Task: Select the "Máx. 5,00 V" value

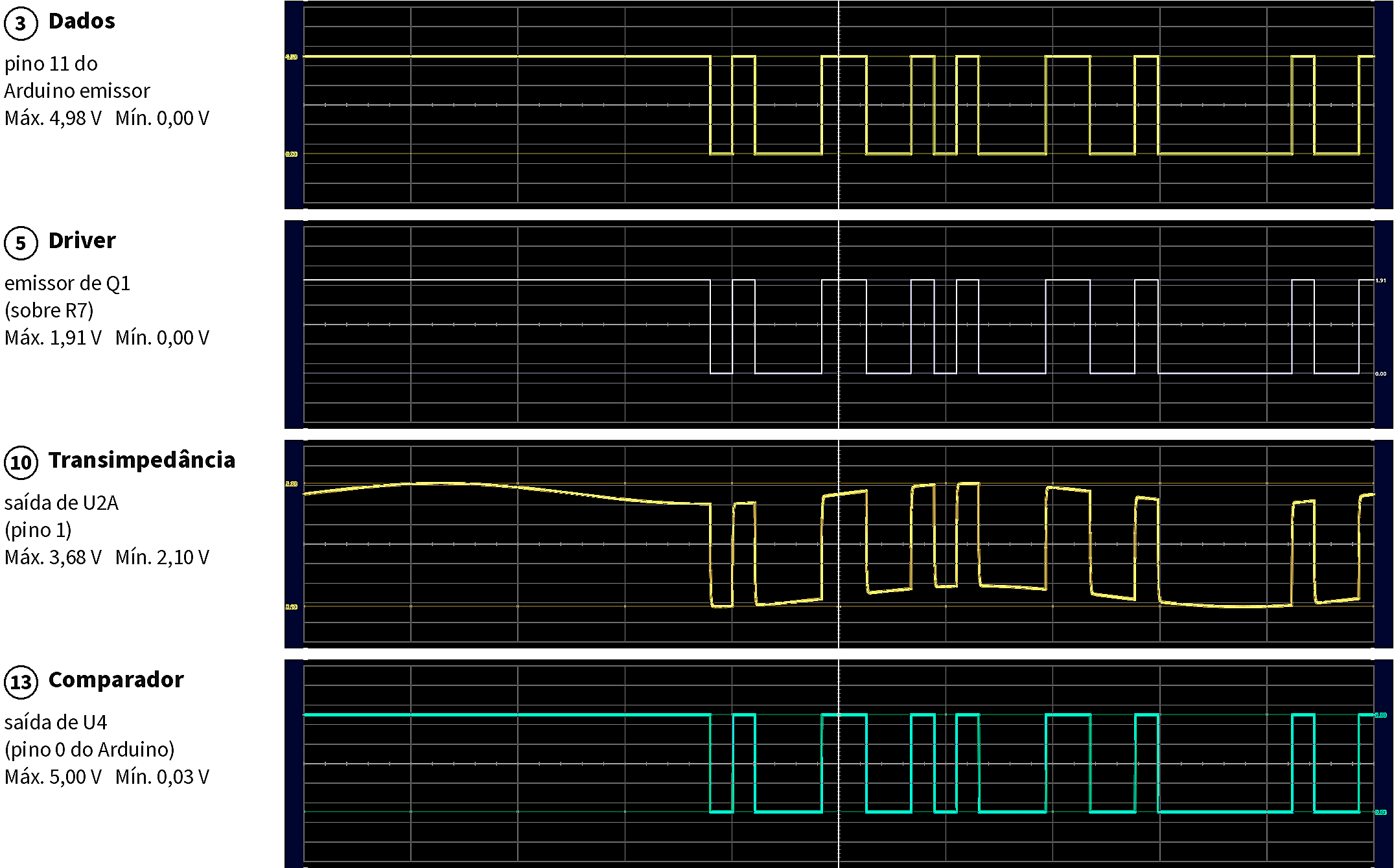Action: coord(53,777)
